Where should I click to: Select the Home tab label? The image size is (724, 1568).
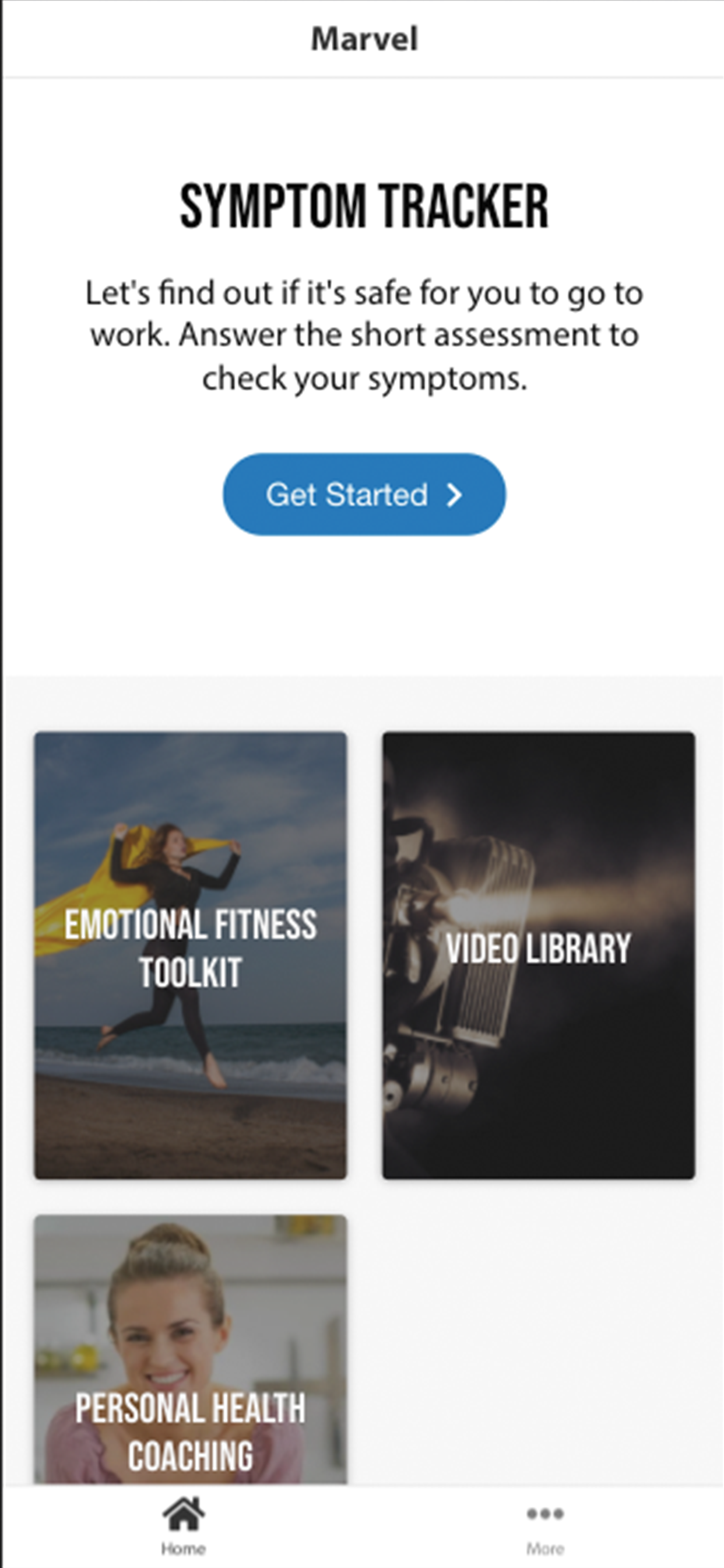pos(183,1548)
